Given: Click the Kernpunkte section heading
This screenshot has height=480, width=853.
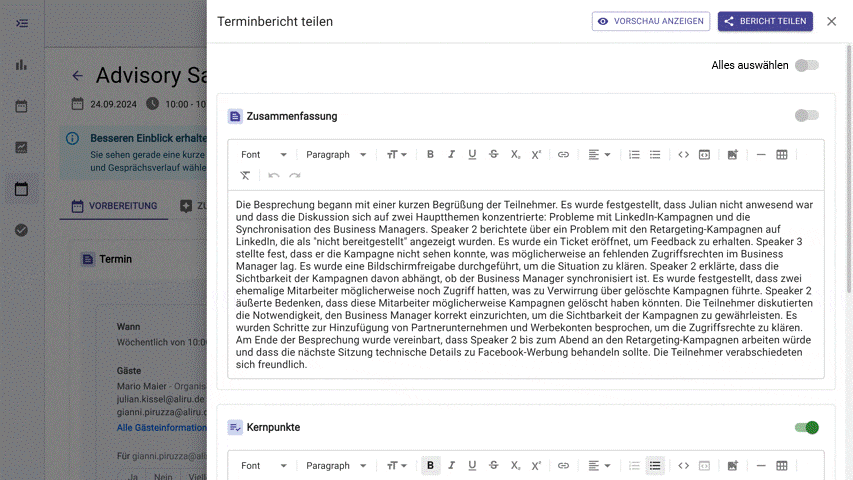Looking at the screenshot, I should click(x=273, y=427).
